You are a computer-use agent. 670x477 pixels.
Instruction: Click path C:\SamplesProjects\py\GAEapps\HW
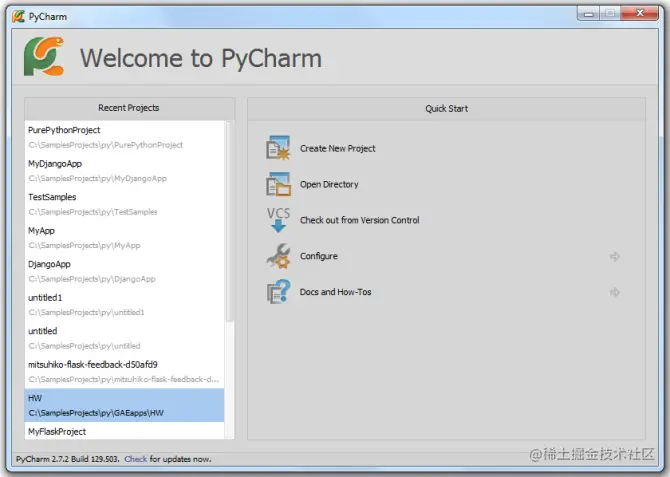[96, 413]
